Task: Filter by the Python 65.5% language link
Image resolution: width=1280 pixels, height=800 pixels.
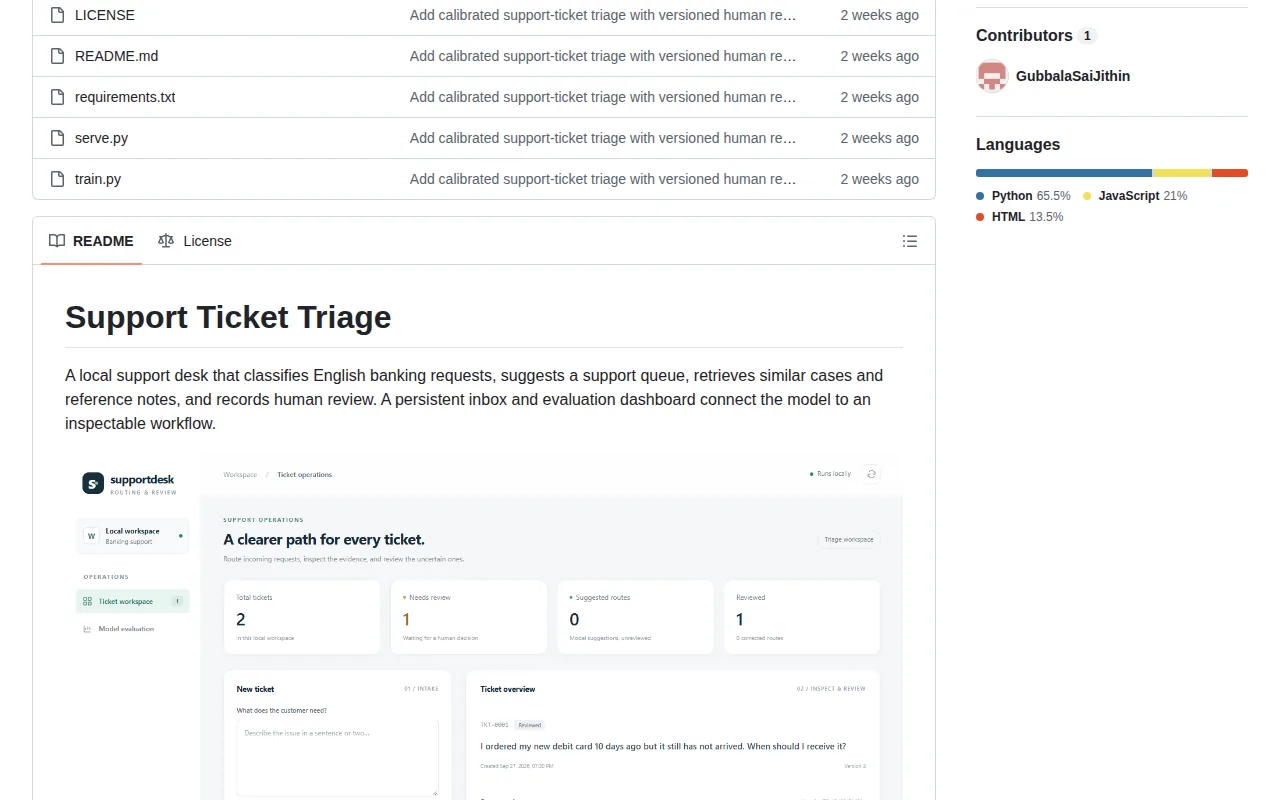Action: pos(1023,196)
